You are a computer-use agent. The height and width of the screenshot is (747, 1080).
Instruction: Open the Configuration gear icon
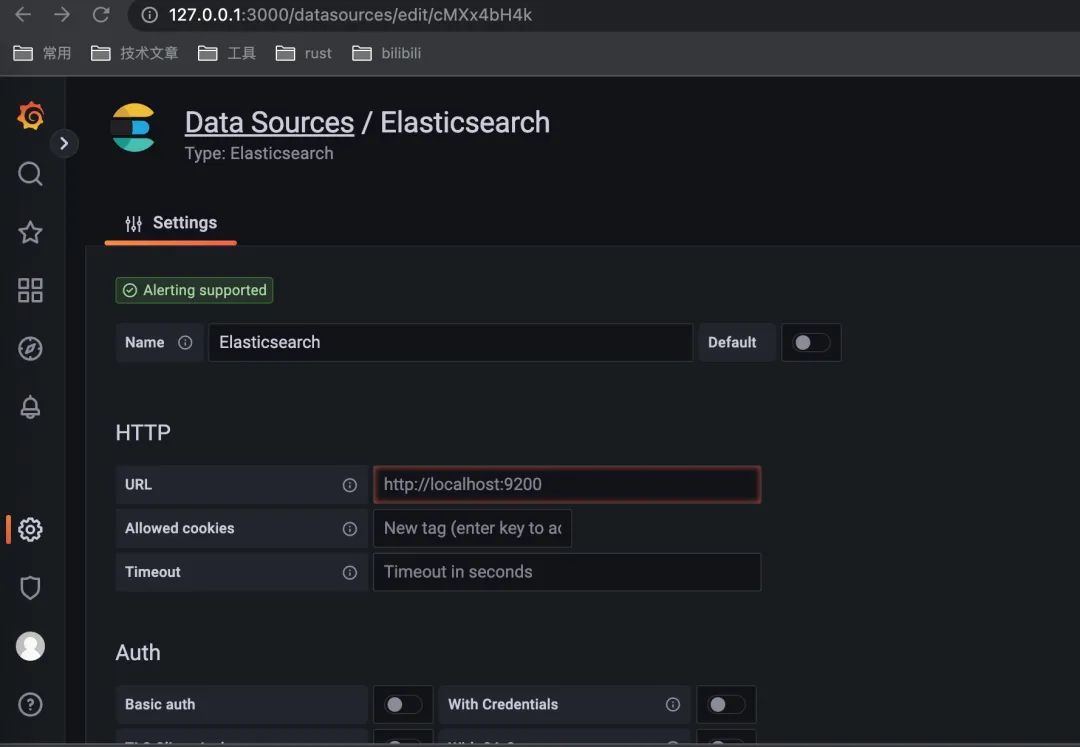(30, 529)
